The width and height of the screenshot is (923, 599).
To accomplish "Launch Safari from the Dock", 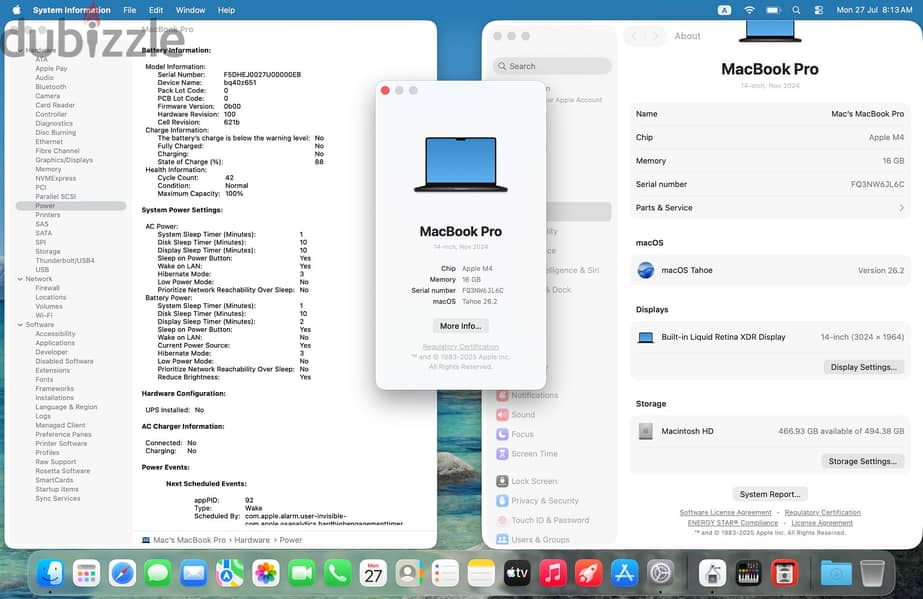I will point(122,573).
